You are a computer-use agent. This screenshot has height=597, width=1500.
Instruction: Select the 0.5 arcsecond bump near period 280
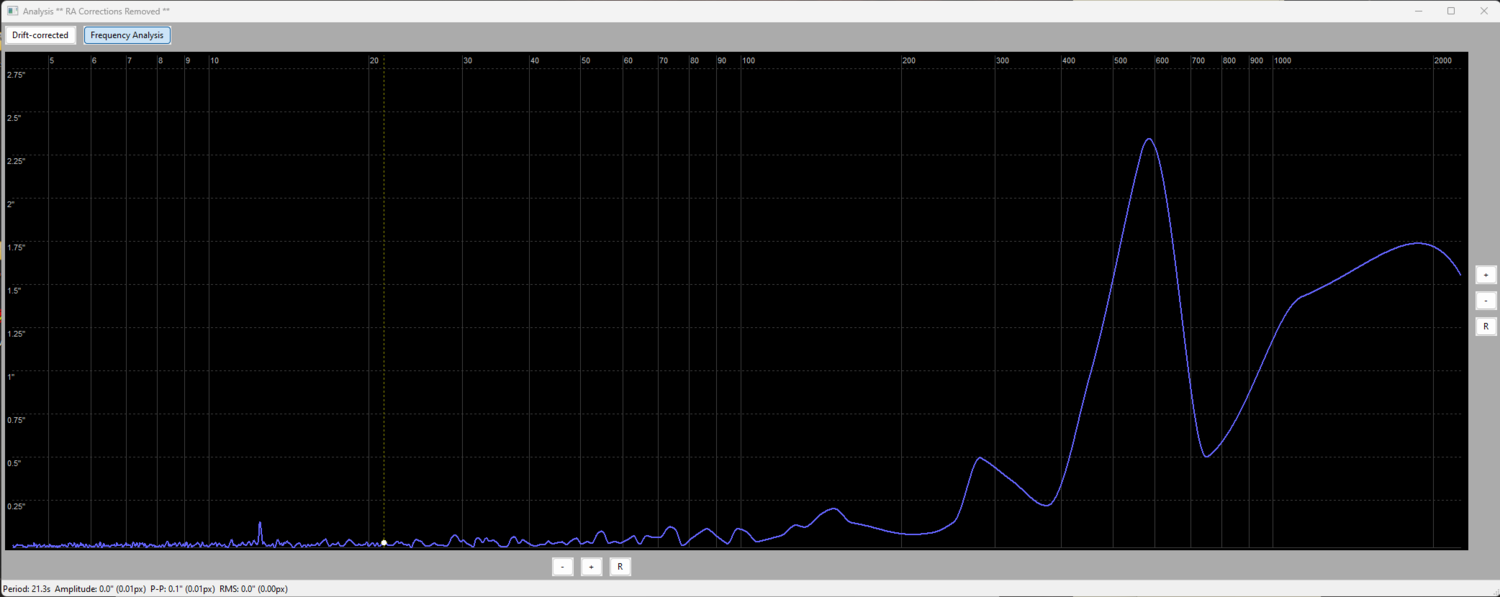click(x=981, y=458)
